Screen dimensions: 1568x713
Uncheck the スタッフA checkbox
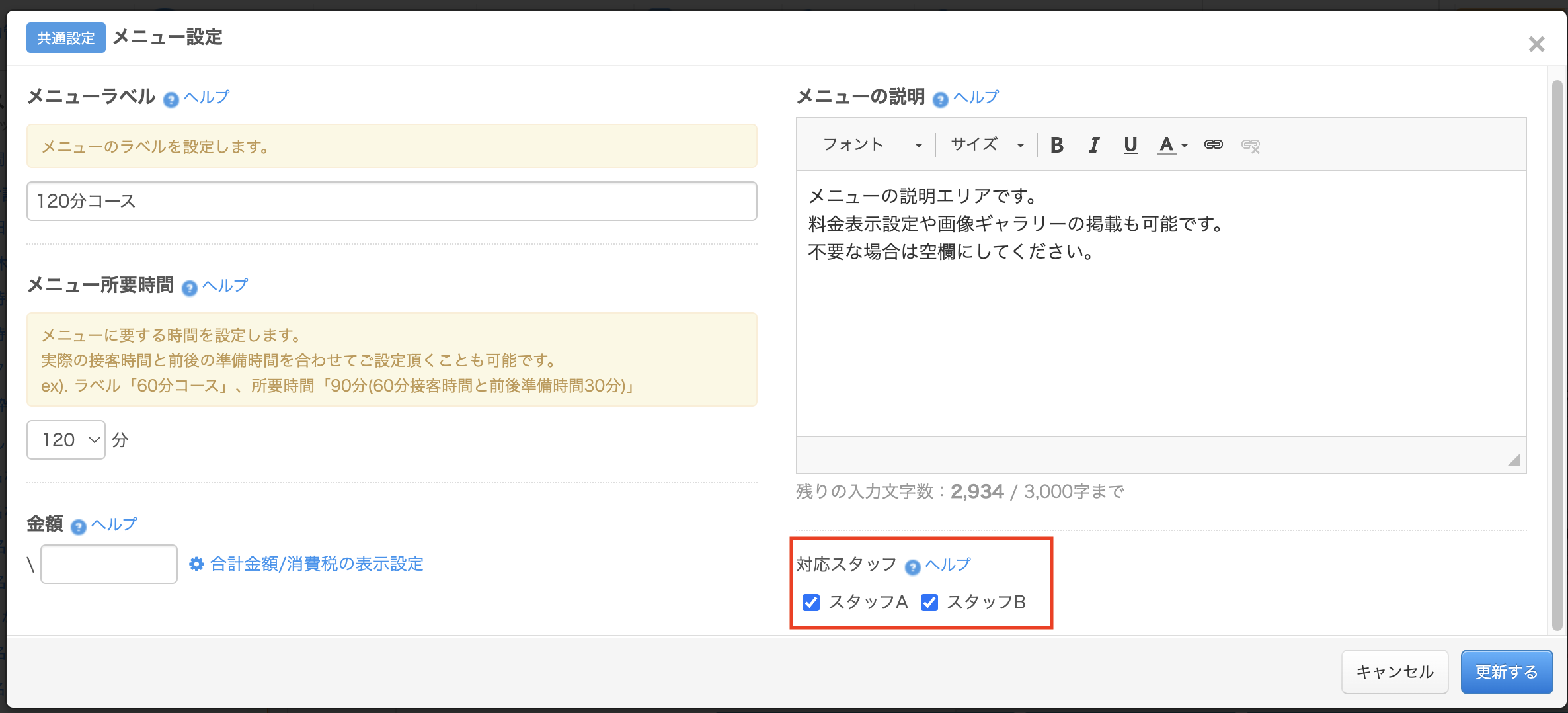coord(811,603)
